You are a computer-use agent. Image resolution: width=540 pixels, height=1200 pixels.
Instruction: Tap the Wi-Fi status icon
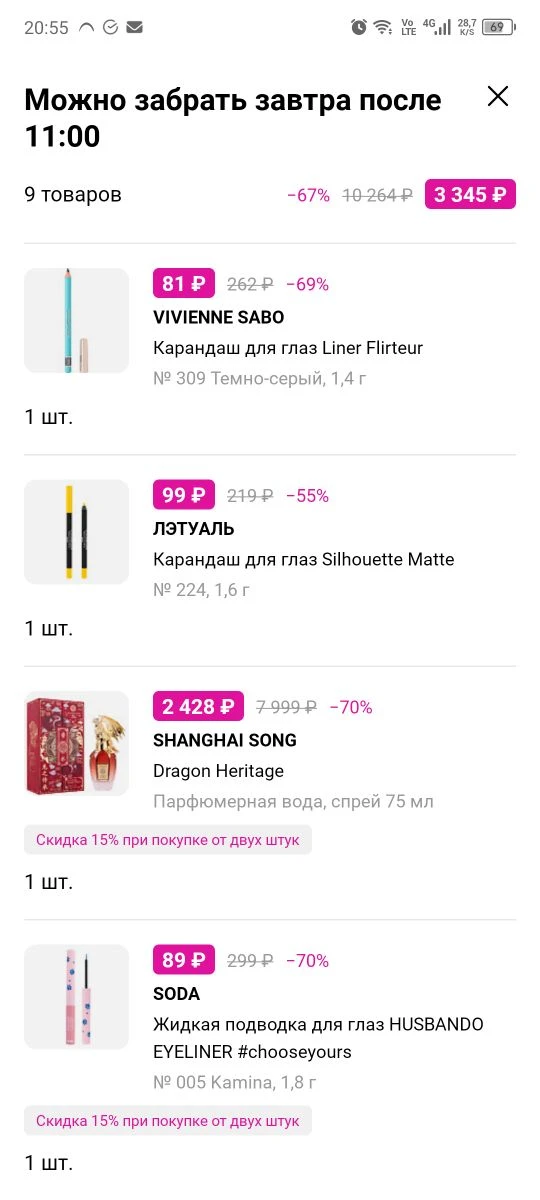[383, 27]
